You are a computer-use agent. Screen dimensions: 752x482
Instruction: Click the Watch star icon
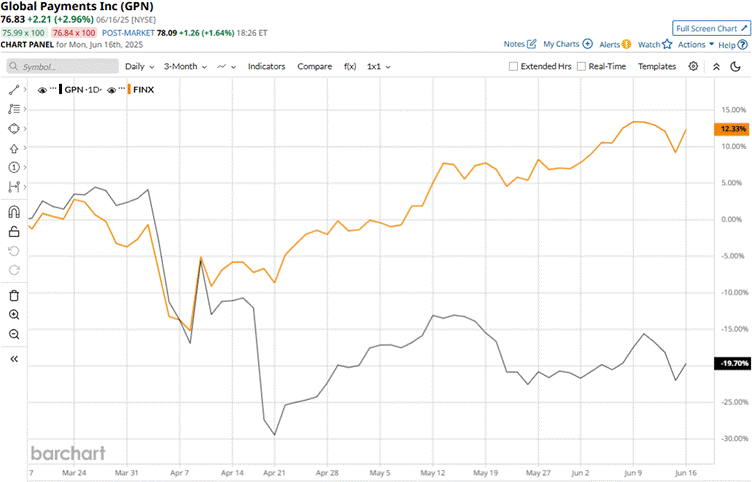pos(667,44)
